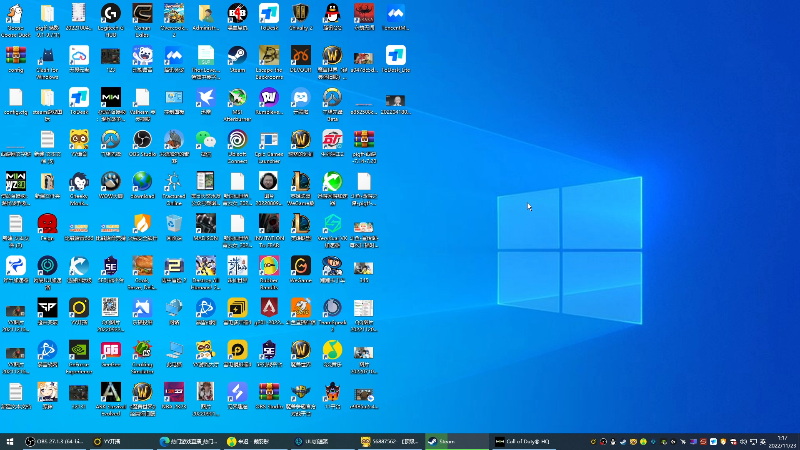800x450 pixels.
Task: Select the Escape the Backrooms icon
Action: 269,63
